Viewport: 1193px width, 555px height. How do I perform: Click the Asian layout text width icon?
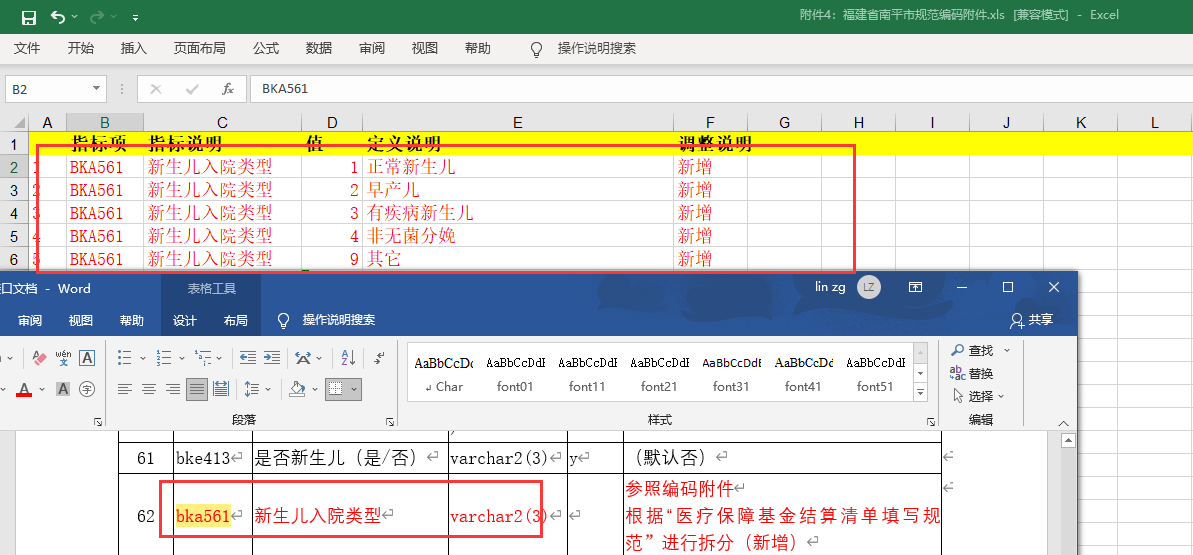304,357
